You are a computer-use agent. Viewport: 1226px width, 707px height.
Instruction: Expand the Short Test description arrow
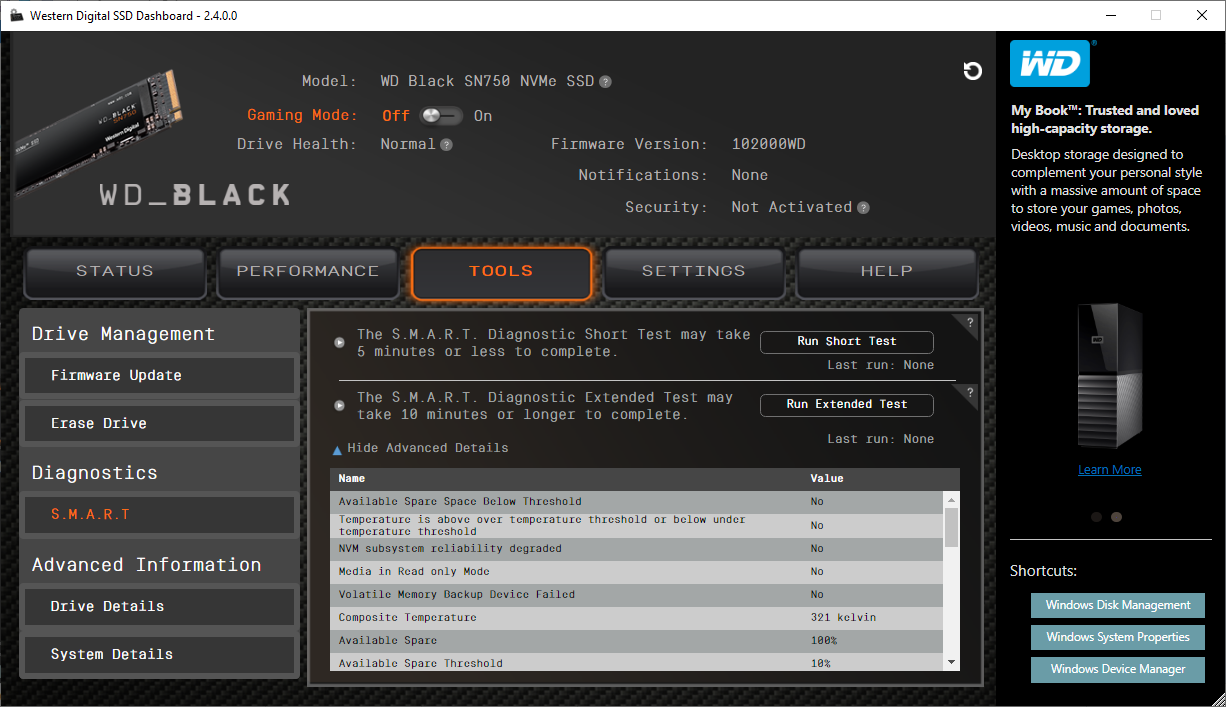(x=340, y=342)
